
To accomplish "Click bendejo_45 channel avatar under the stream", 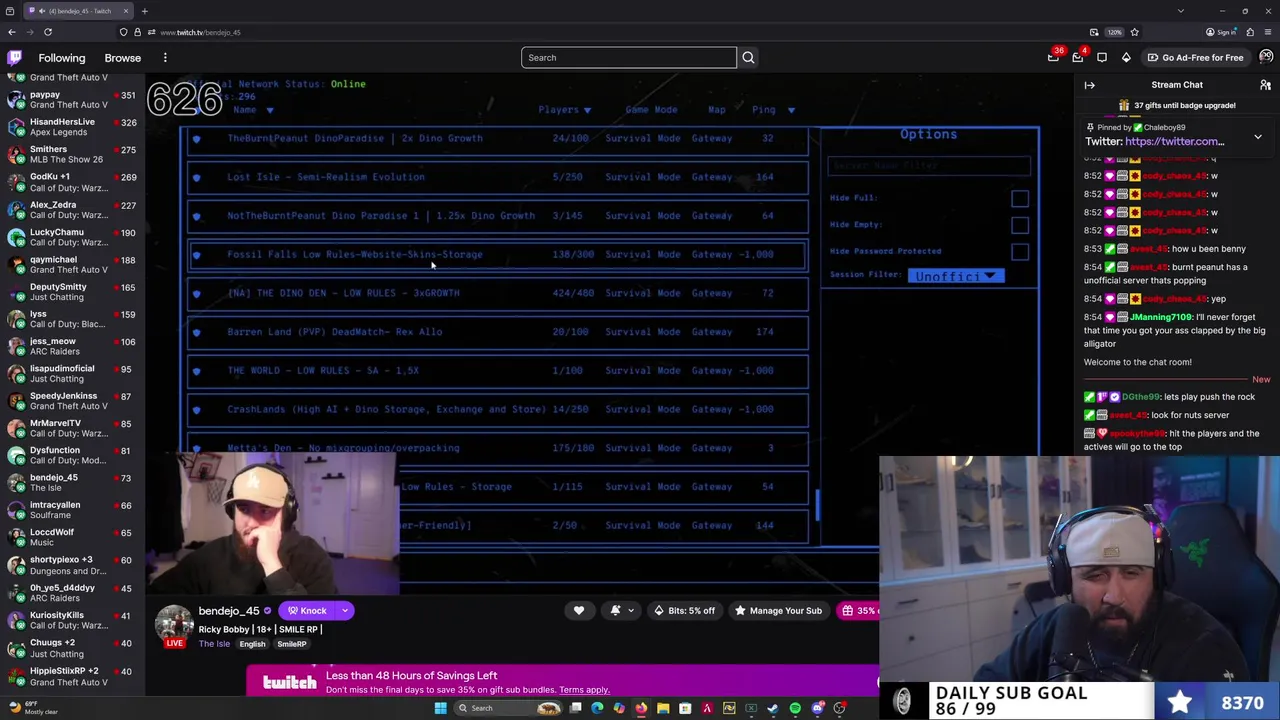I will click(x=174, y=624).
